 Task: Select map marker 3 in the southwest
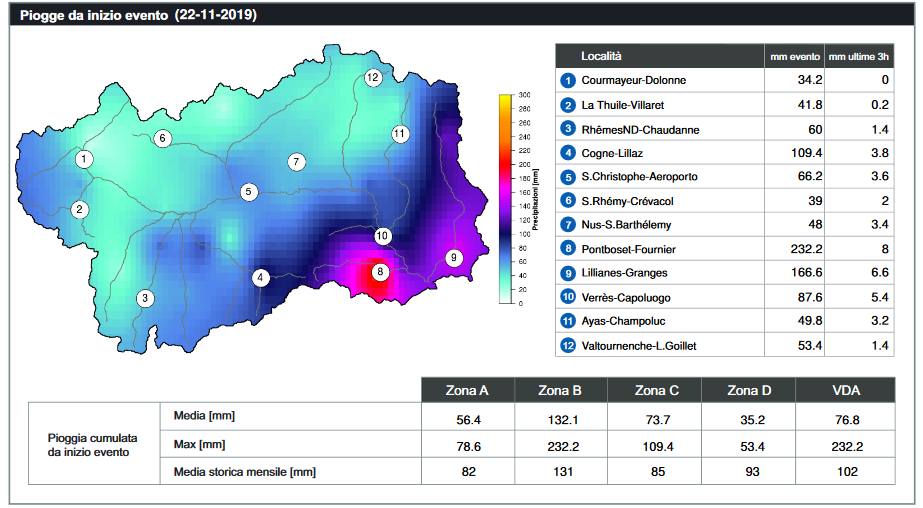click(145, 298)
